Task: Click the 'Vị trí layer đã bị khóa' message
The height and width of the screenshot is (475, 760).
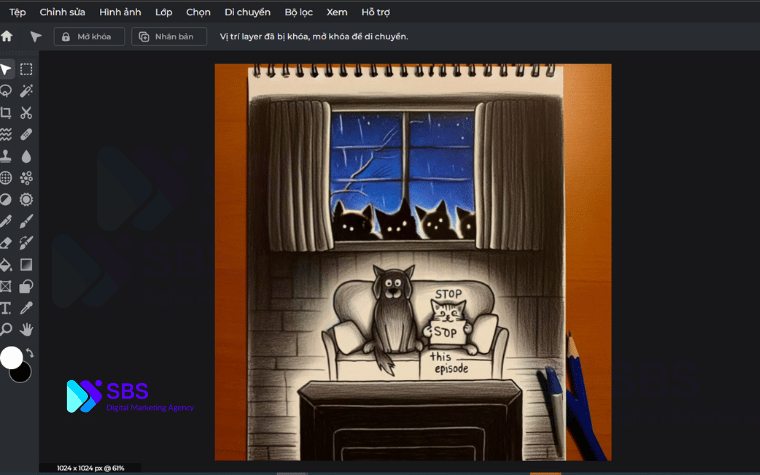Action: 314,36
